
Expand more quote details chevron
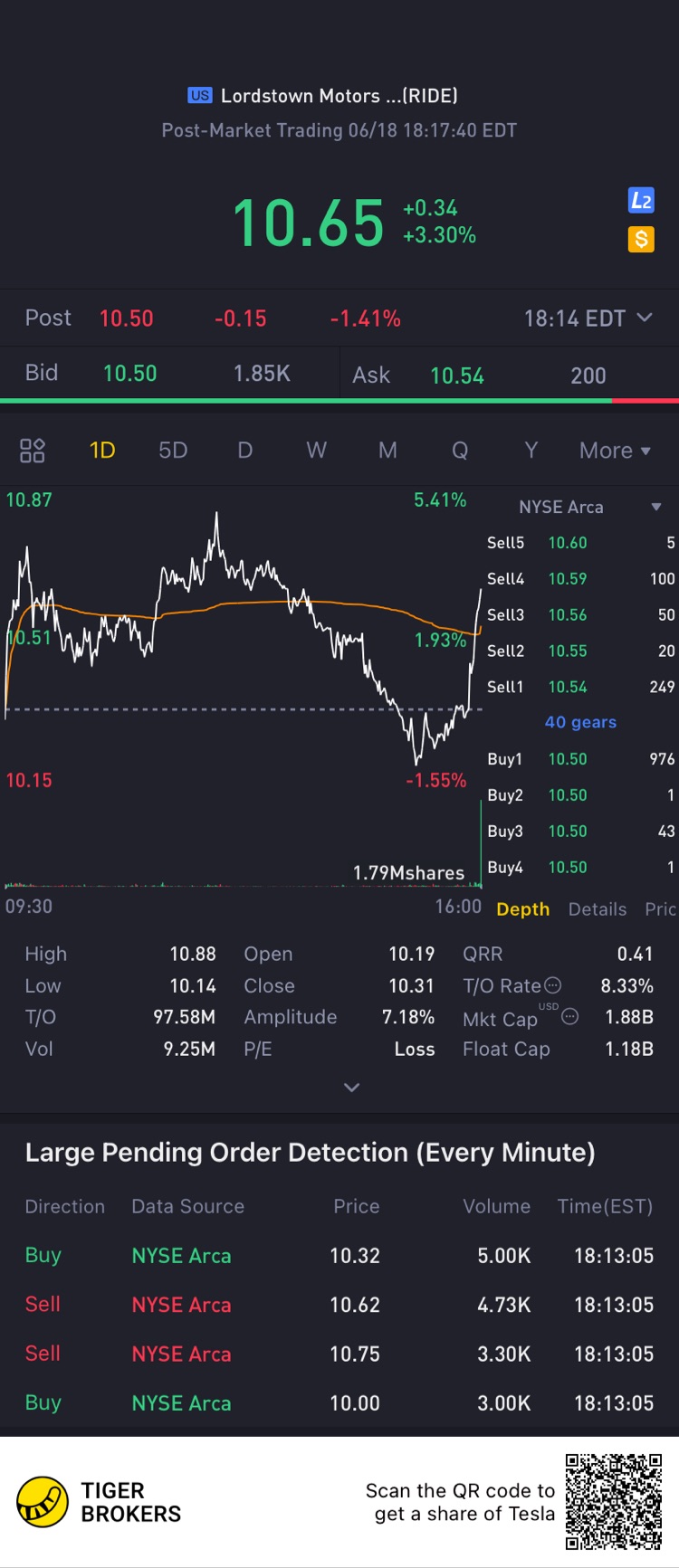352,1088
